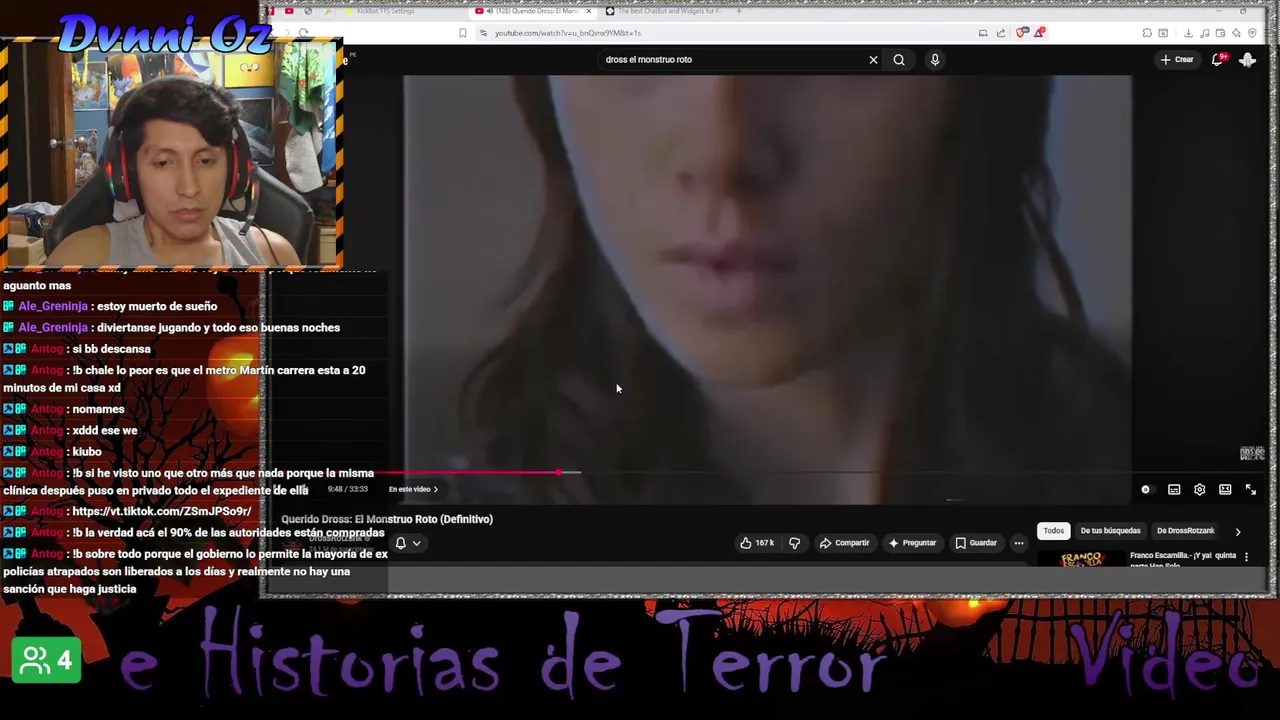Click the chat message 'kiubo'
The height and width of the screenshot is (720, 1280).
coord(87,452)
